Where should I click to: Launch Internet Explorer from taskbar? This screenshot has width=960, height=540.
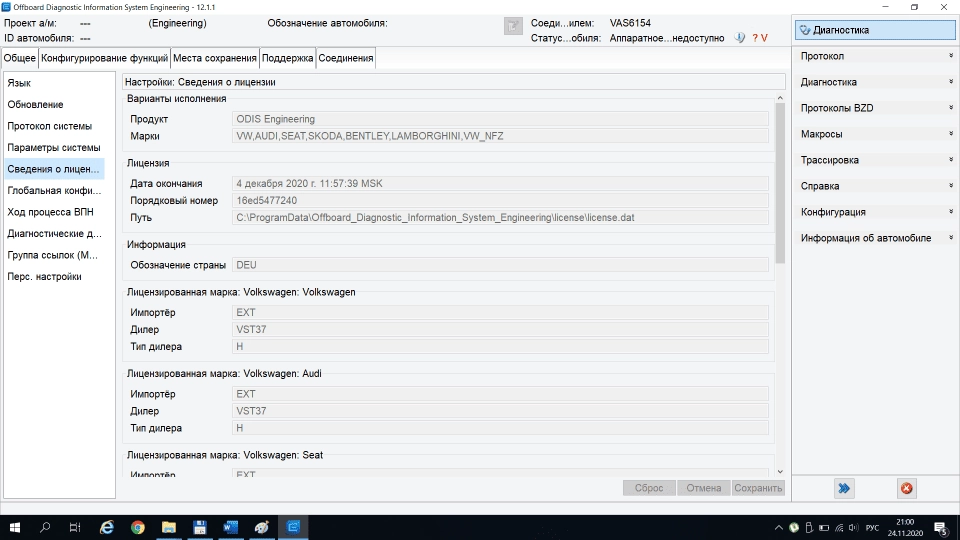[x=107, y=527]
